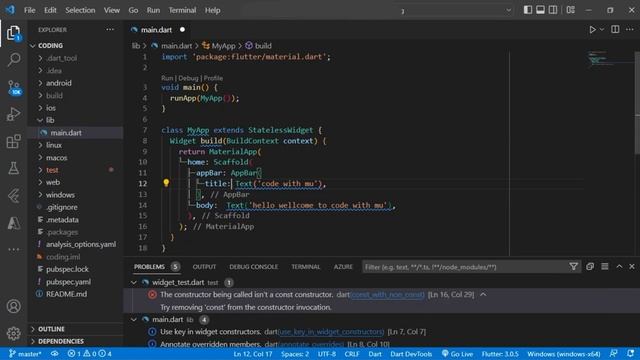Open the Azure view in activity bar
Image resolution: width=640 pixels, height=360 pixels.
[x=13, y=223]
